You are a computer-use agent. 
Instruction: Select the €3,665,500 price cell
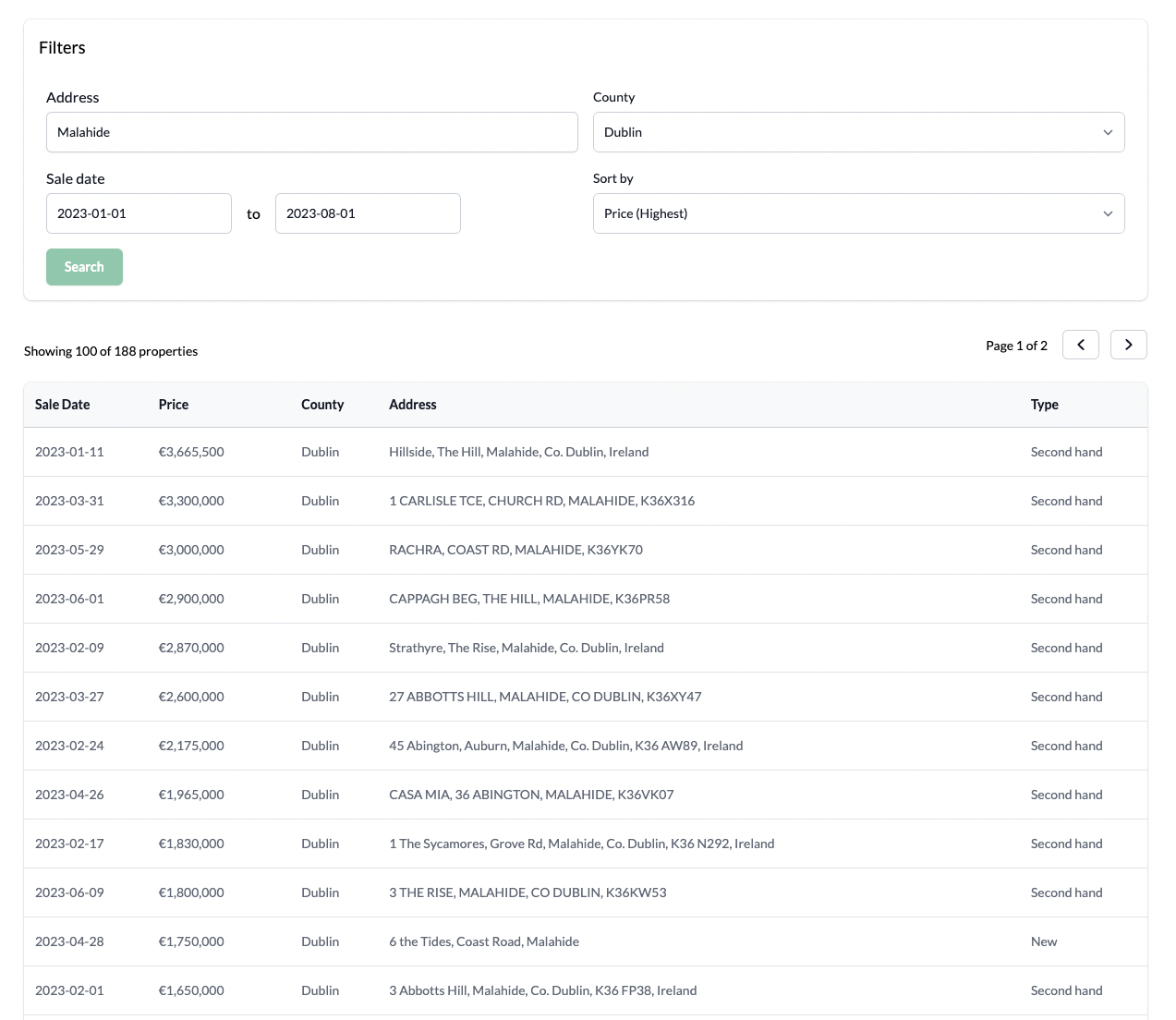(191, 452)
